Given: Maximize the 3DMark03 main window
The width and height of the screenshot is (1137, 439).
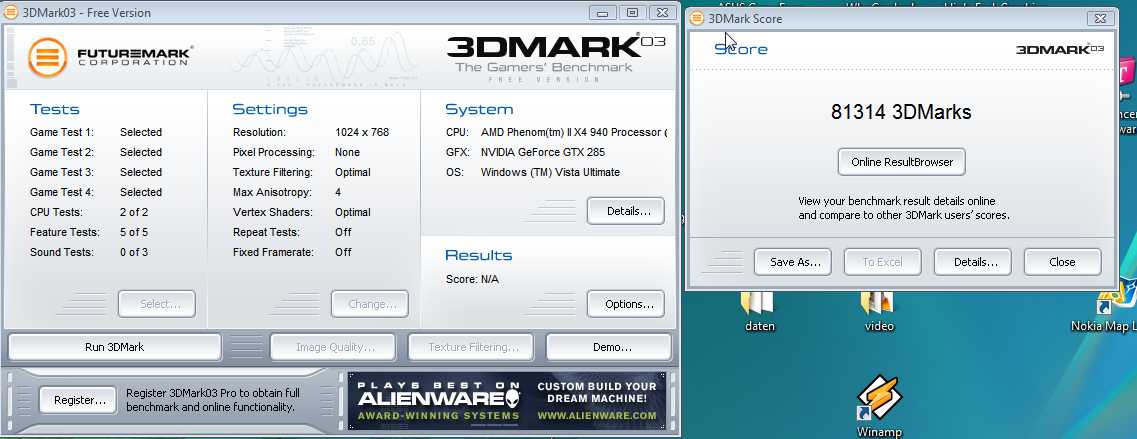Looking at the screenshot, I should point(632,12).
